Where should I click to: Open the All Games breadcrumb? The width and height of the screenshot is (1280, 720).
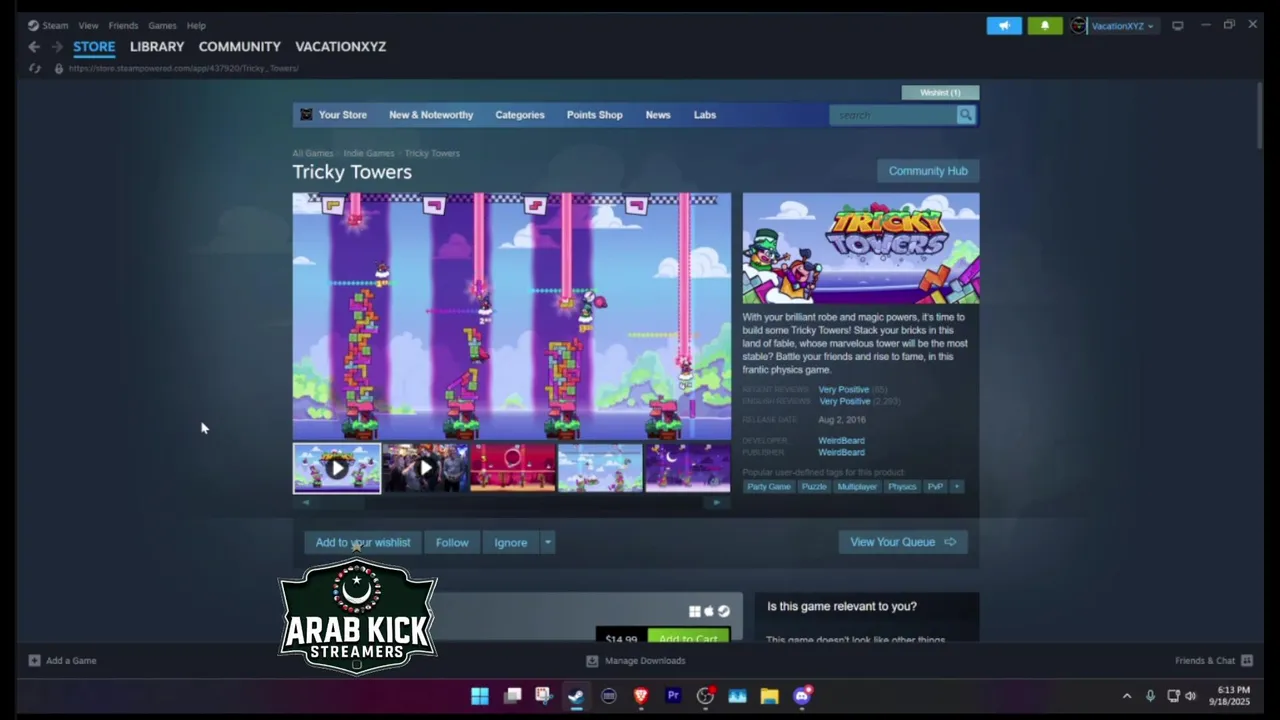tap(312, 153)
